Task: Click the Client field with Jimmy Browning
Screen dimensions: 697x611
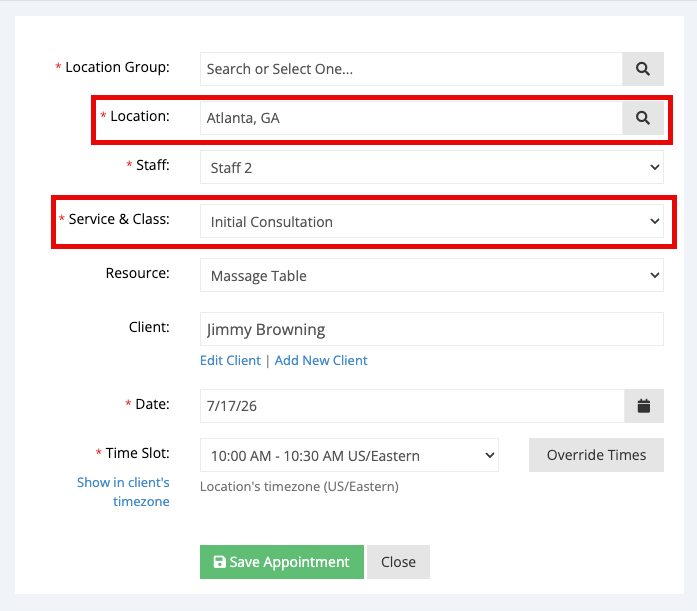Action: click(x=432, y=329)
